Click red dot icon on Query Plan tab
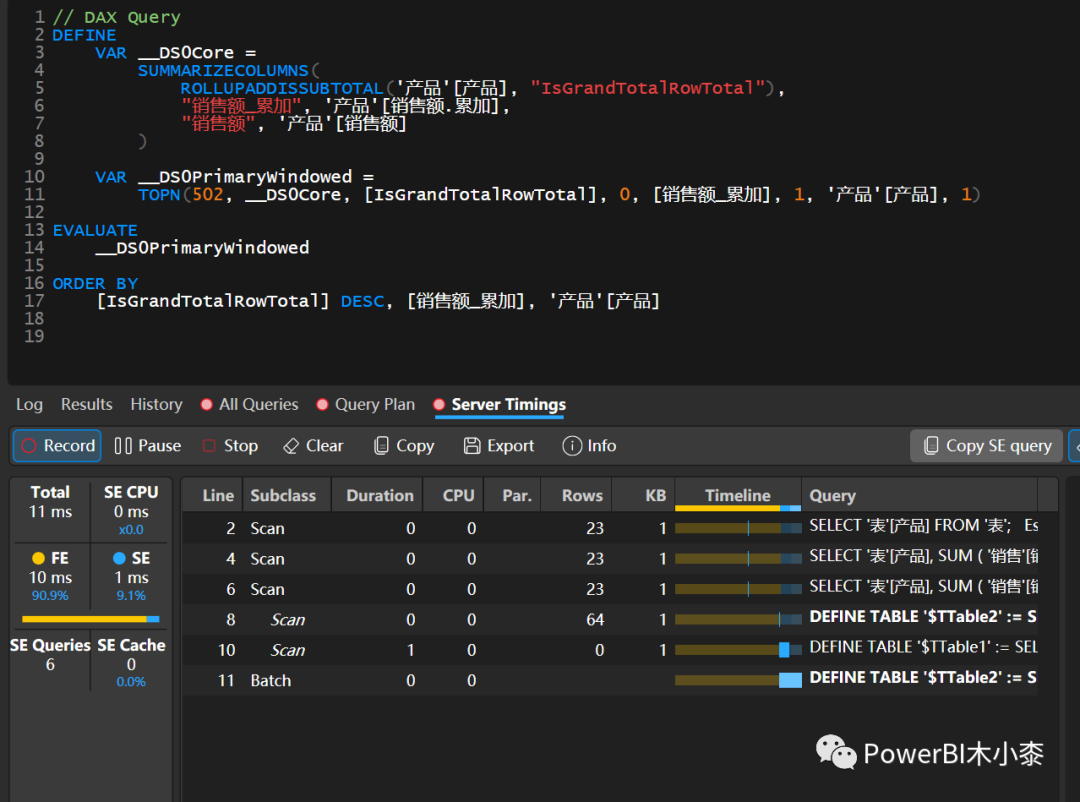 [x=322, y=404]
